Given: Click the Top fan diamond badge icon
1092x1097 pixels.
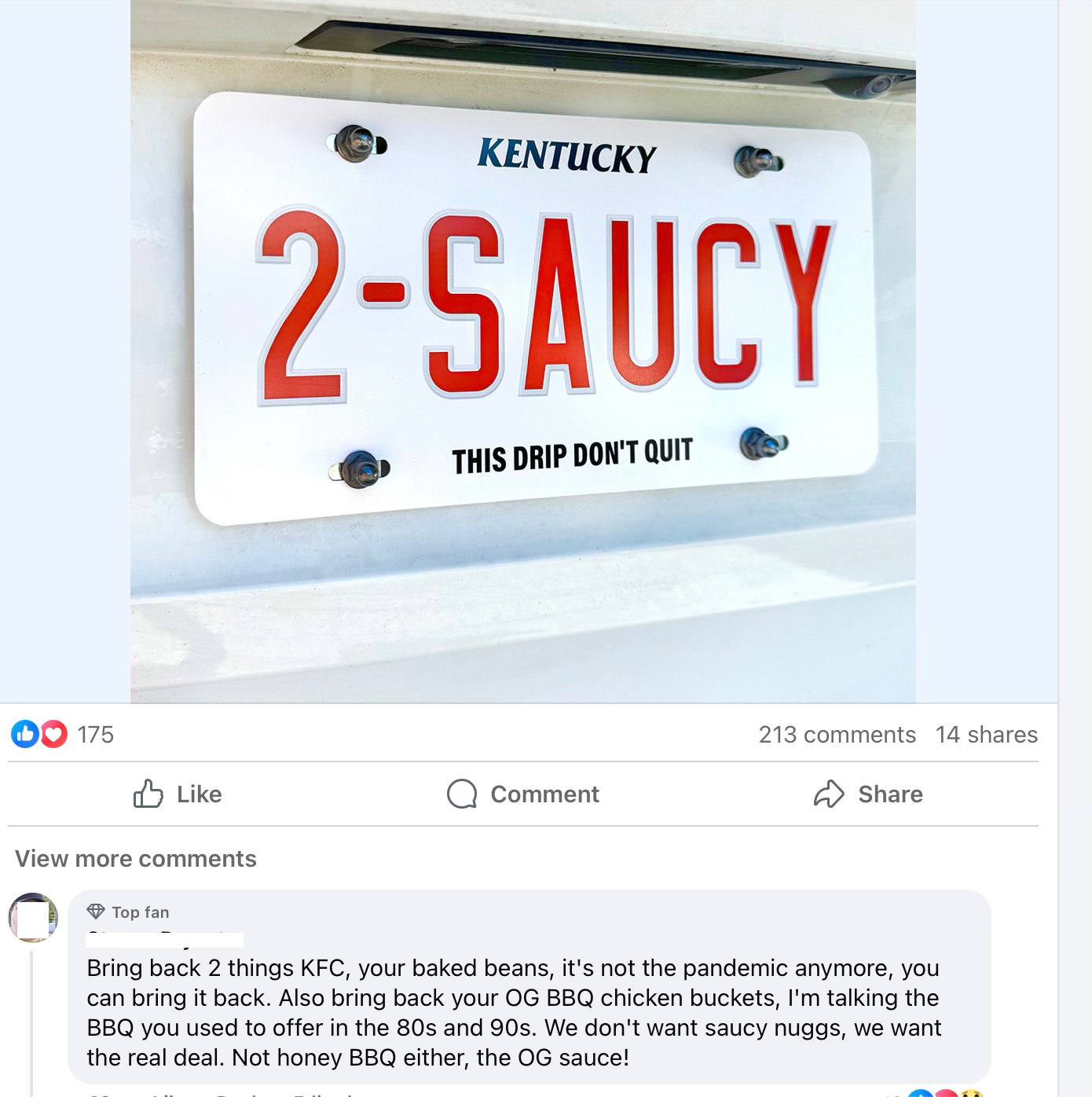Looking at the screenshot, I should coord(96,912).
